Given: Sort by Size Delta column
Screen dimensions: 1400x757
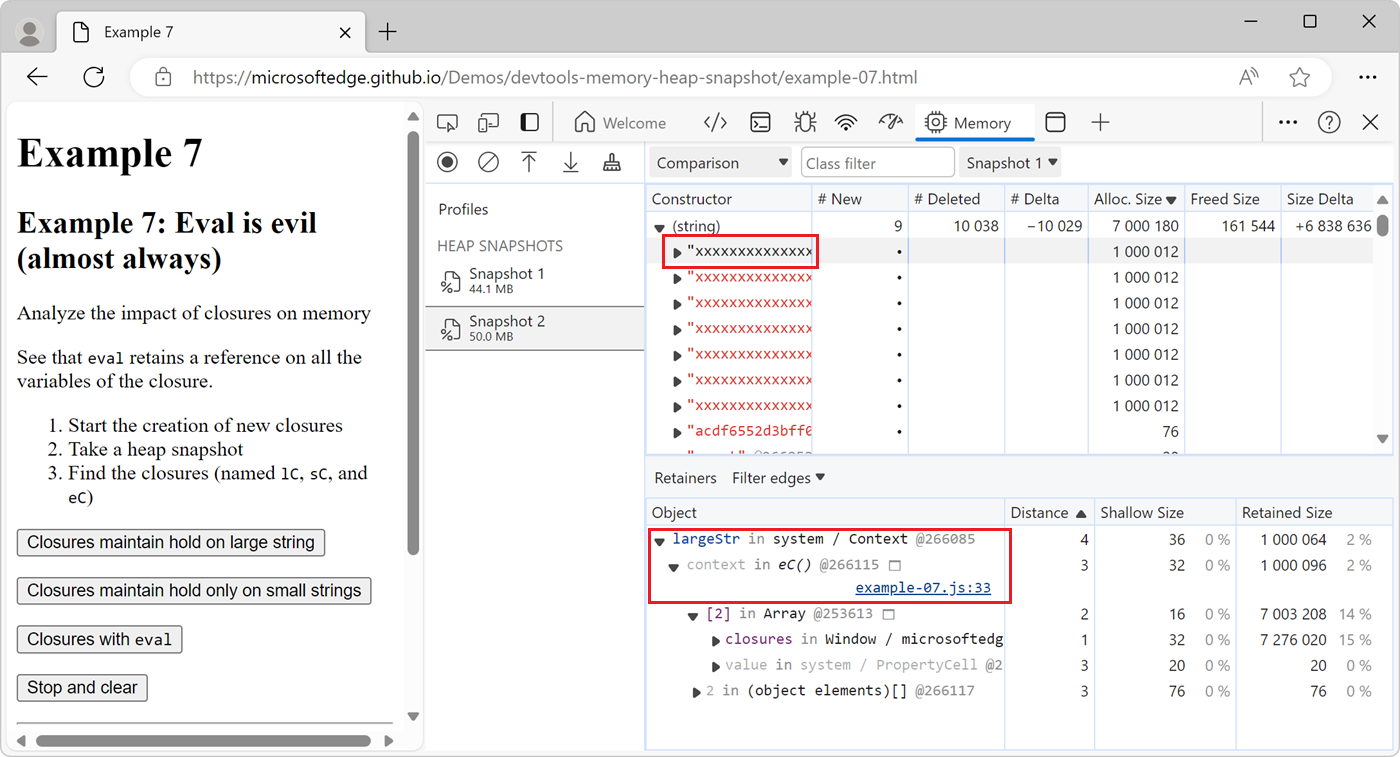Looking at the screenshot, I should [1328, 199].
